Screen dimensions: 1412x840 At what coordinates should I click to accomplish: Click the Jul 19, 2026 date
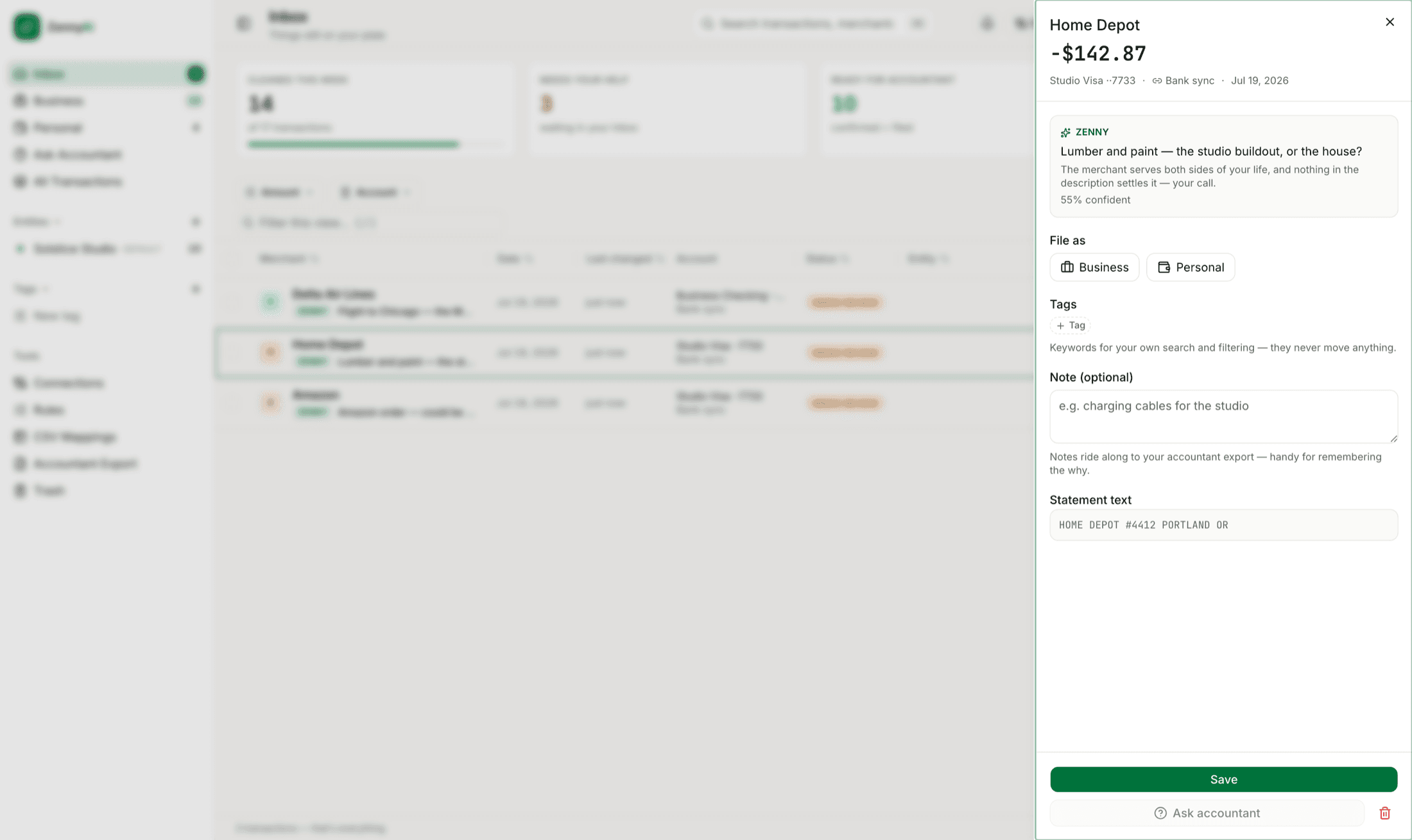[x=1259, y=81]
